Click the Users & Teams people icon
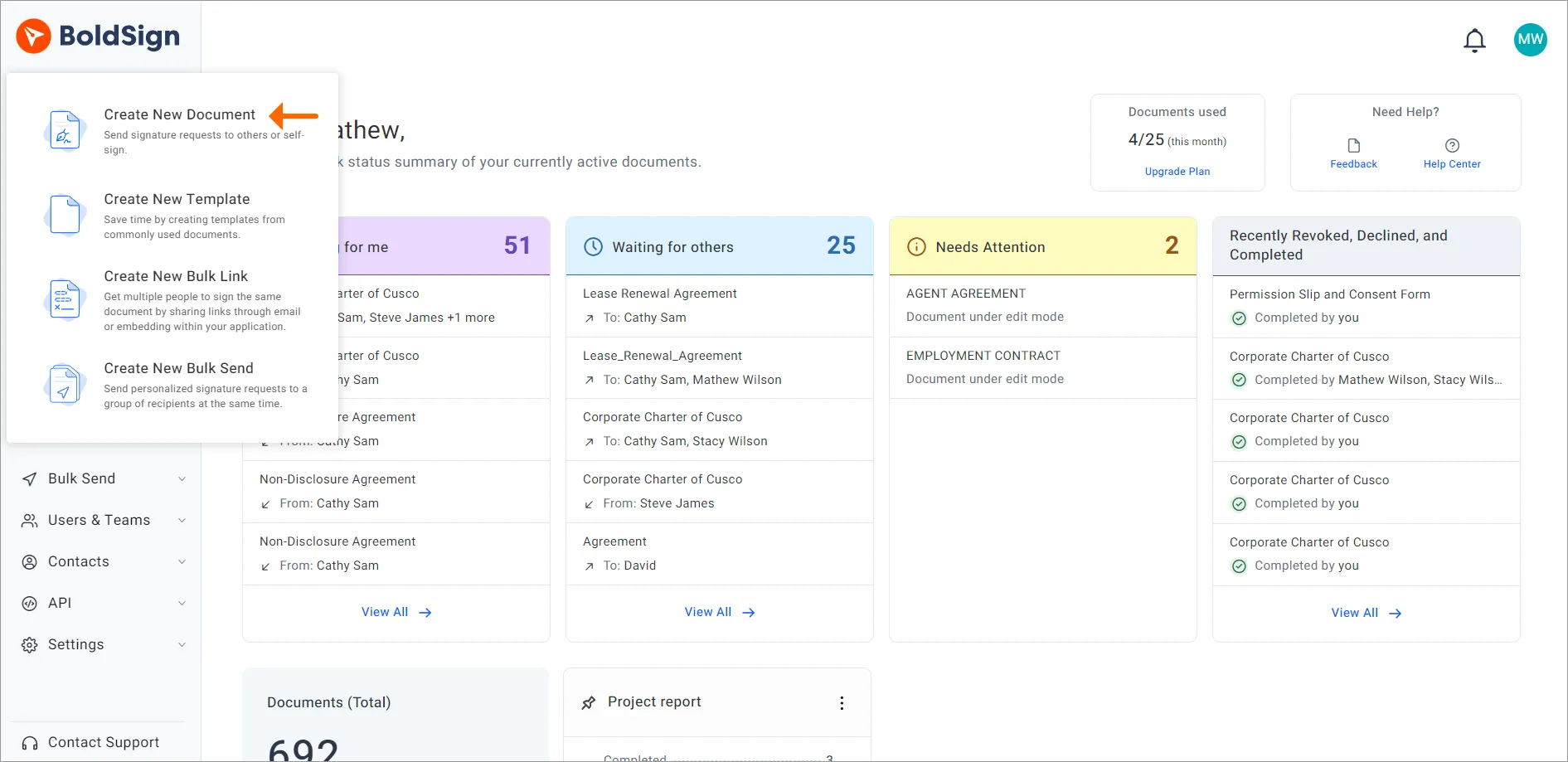The width and height of the screenshot is (1568, 762). tap(30, 520)
